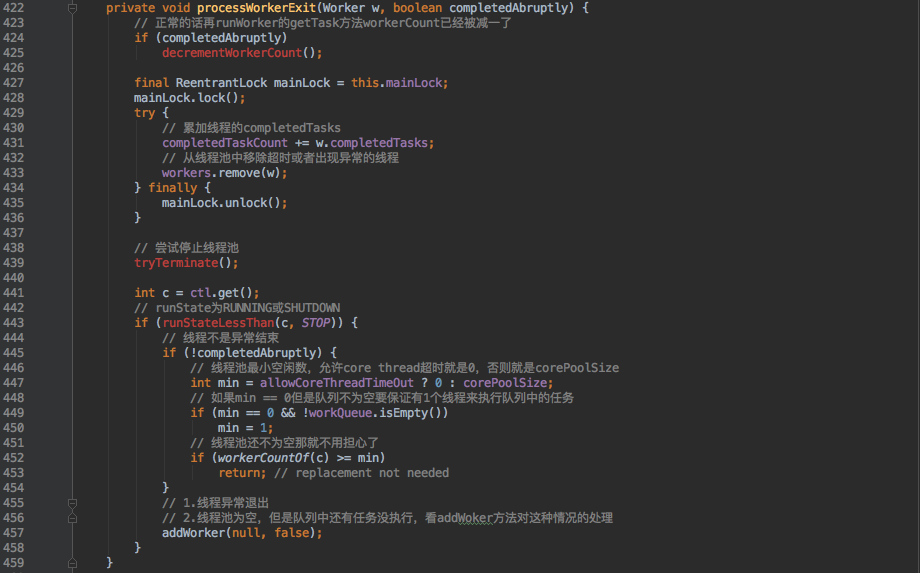
Task: Click line number 457 in the gutter
Action: click(13, 533)
